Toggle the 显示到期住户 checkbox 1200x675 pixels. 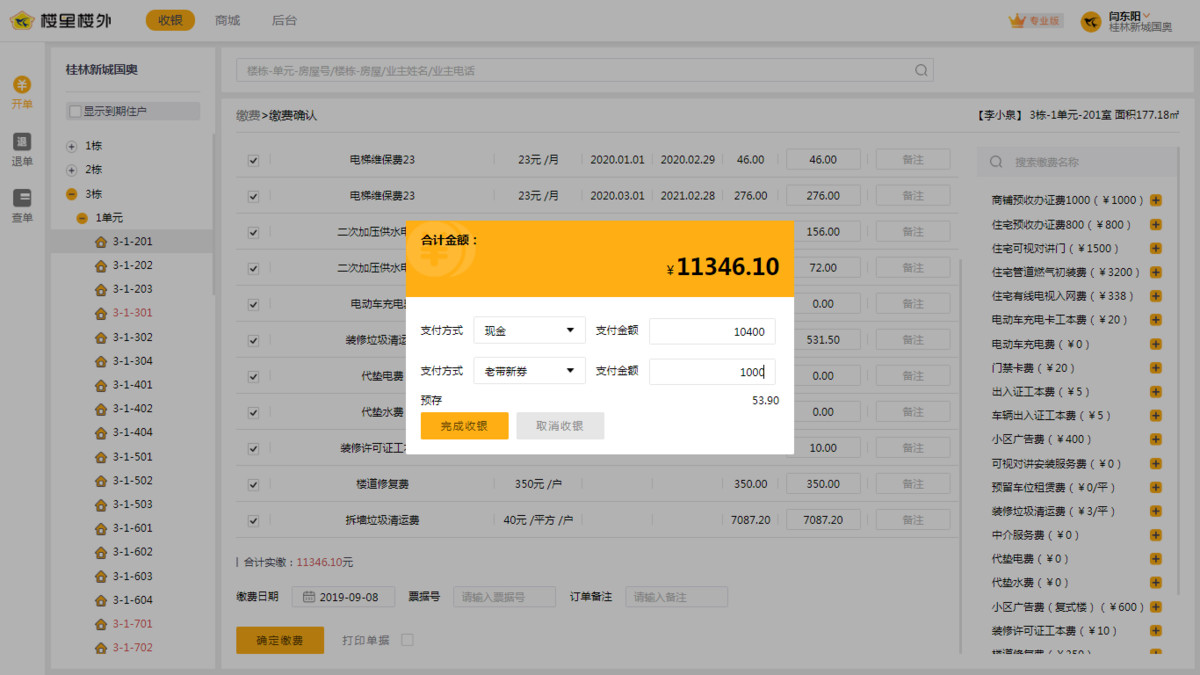pos(75,112)
